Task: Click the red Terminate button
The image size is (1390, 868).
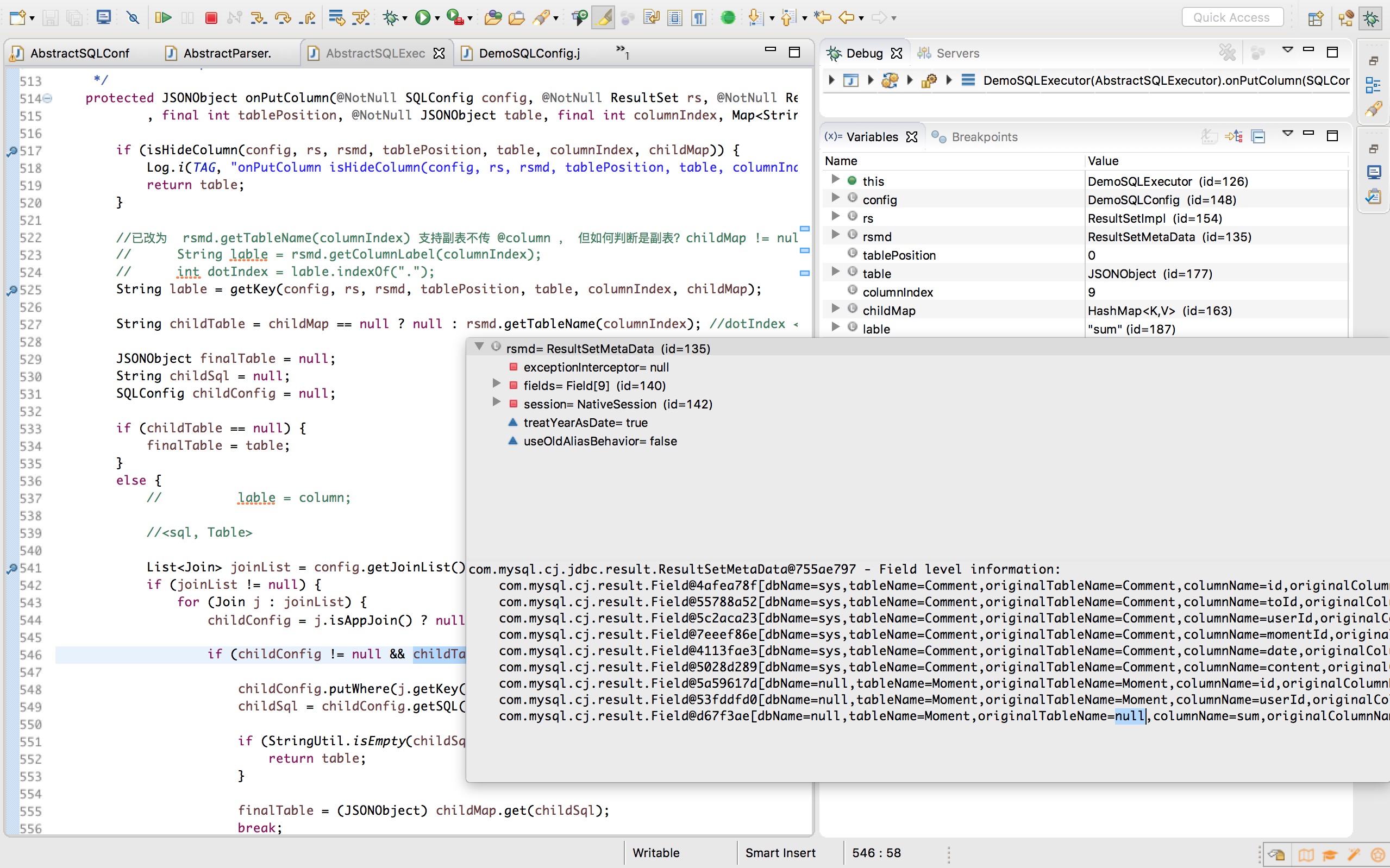Action: [211, 18]
